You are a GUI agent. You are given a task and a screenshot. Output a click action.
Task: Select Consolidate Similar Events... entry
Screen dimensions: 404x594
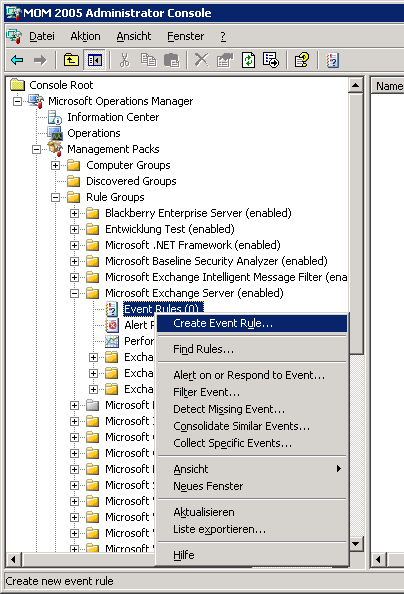pyautogui.click(x=252, y=426)
